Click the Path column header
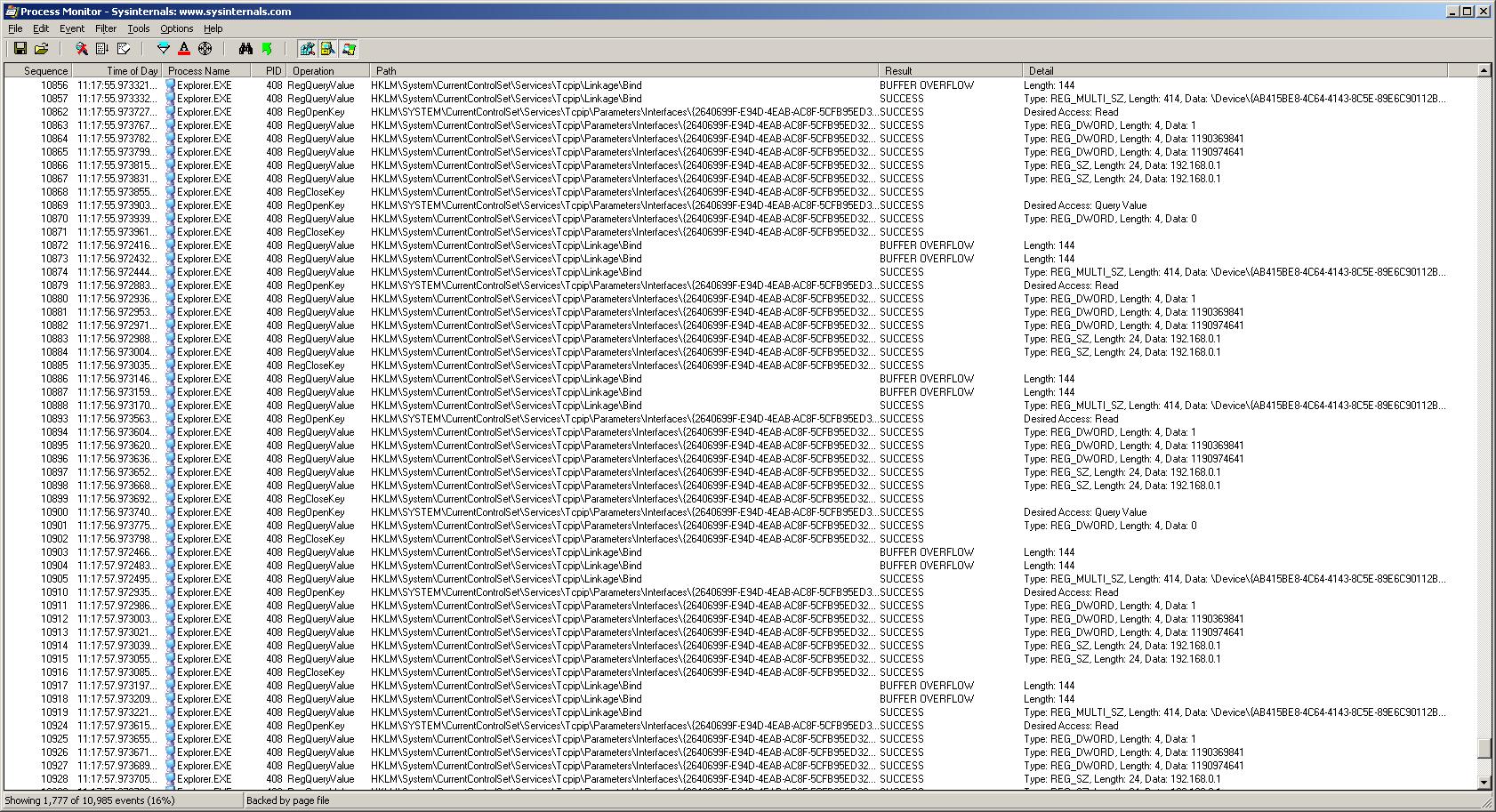Screen dimensions: 1496x812 tap(623, 70)
